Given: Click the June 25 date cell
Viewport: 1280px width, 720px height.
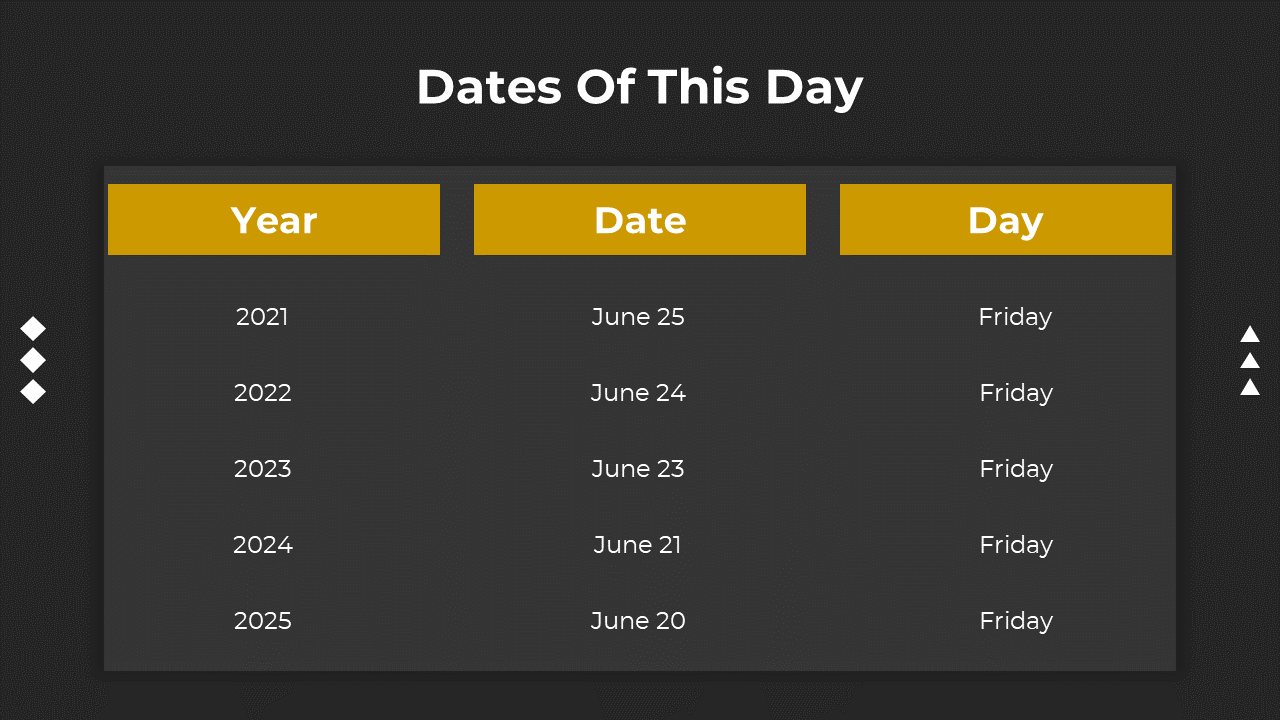Looking at the screenshot, I should 638,317.
